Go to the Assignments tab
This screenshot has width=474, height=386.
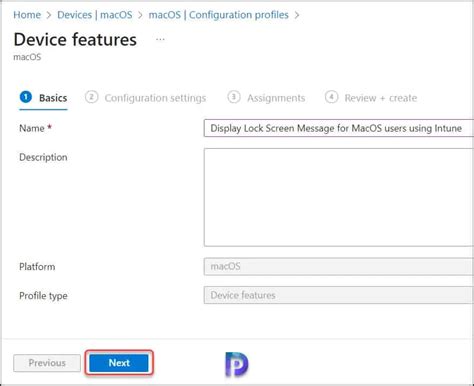click(x=276, y=98)
